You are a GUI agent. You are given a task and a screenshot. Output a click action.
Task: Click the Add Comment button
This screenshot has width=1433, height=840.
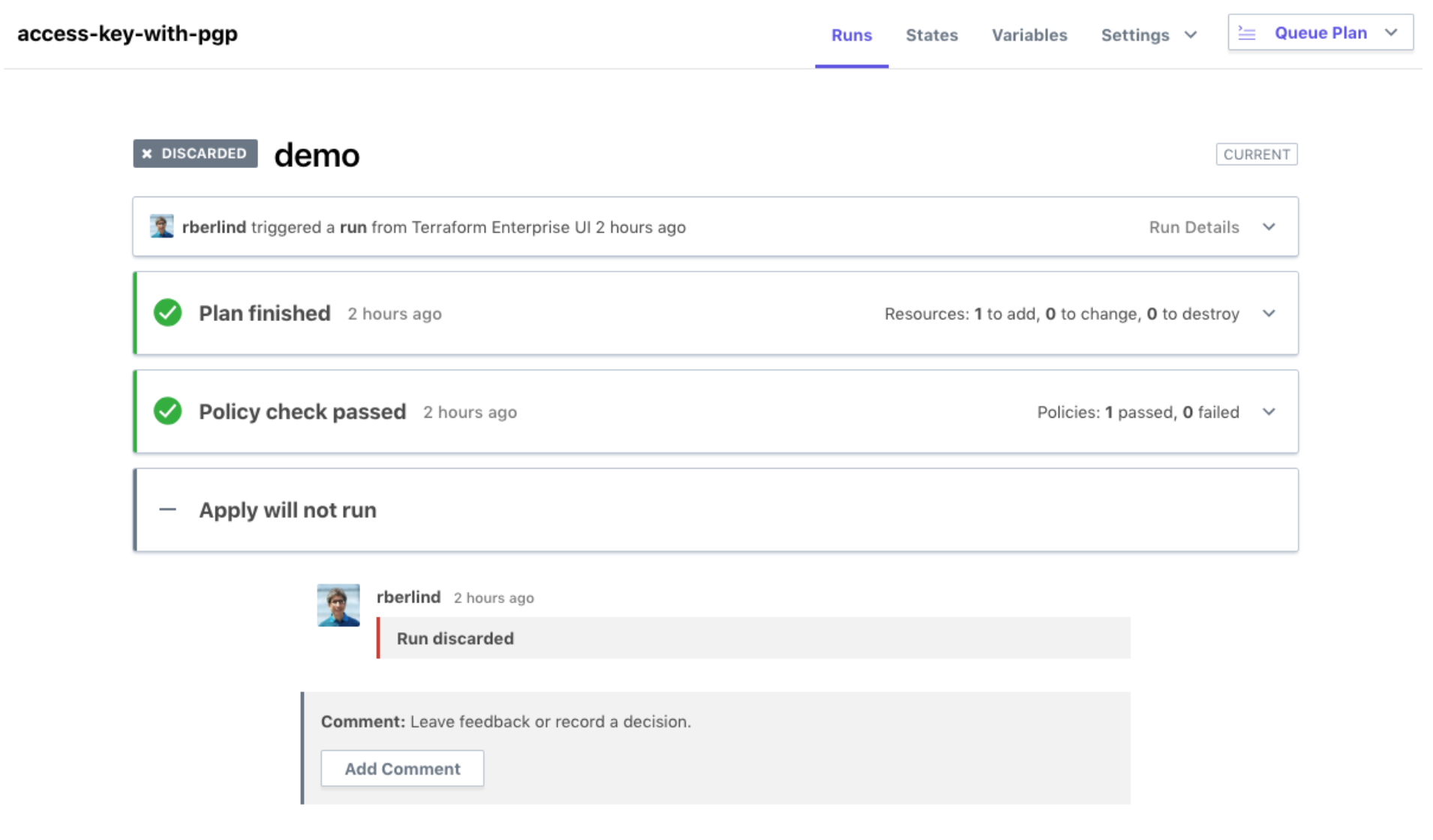pos(402,769)
